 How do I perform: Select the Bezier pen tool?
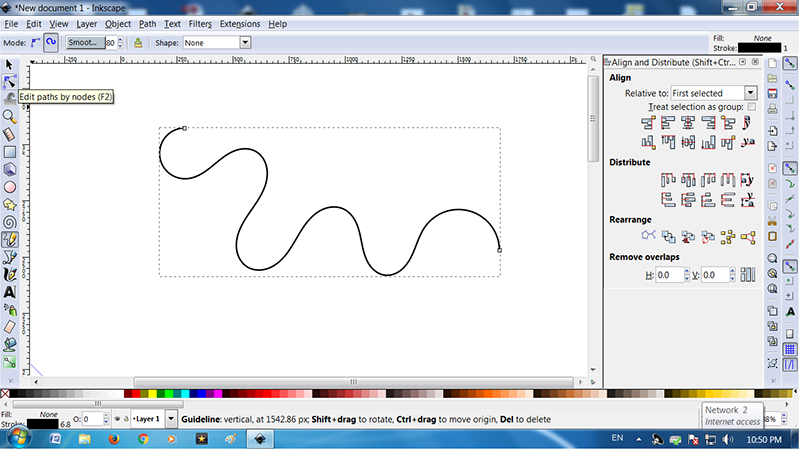point(9,257)
